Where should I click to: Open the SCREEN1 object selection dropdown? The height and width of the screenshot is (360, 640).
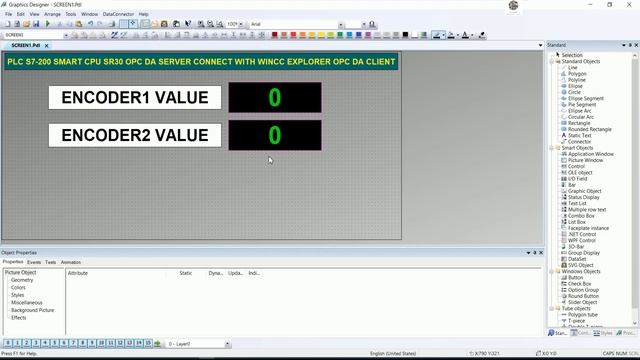(x=66, y=36)
